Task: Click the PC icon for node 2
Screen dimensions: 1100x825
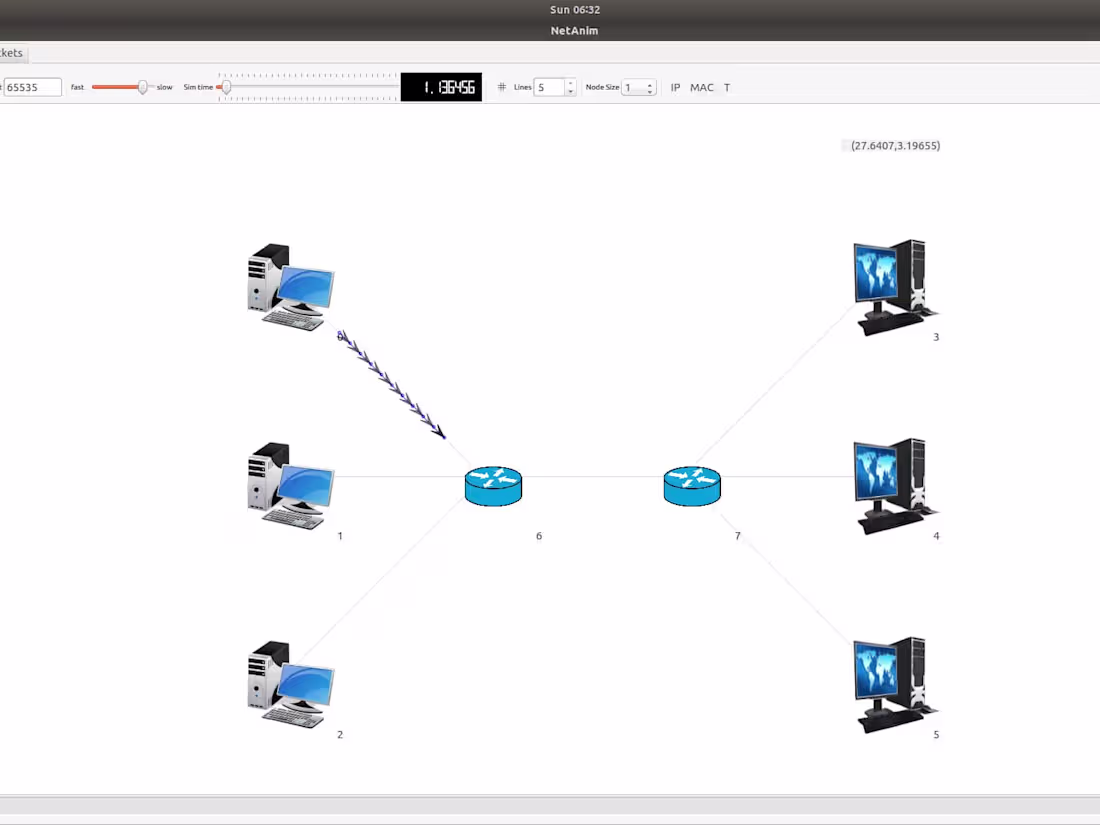Action: (x=290, y=685)
